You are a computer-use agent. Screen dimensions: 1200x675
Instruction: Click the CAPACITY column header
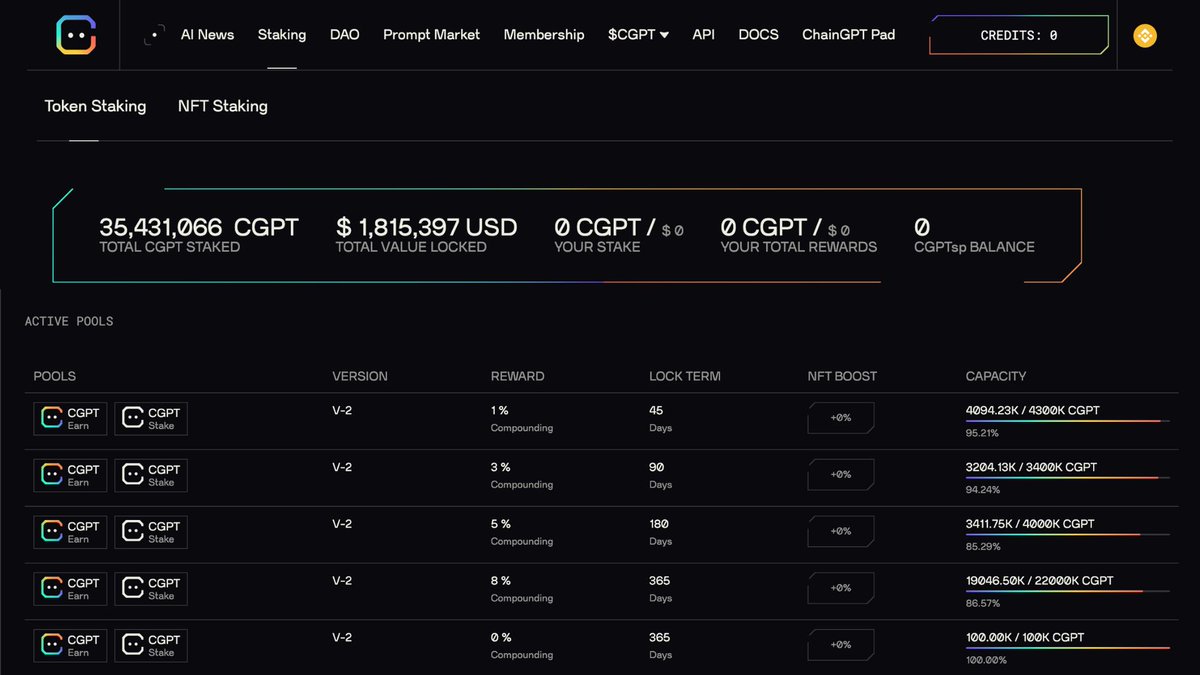tap(996, 377)
